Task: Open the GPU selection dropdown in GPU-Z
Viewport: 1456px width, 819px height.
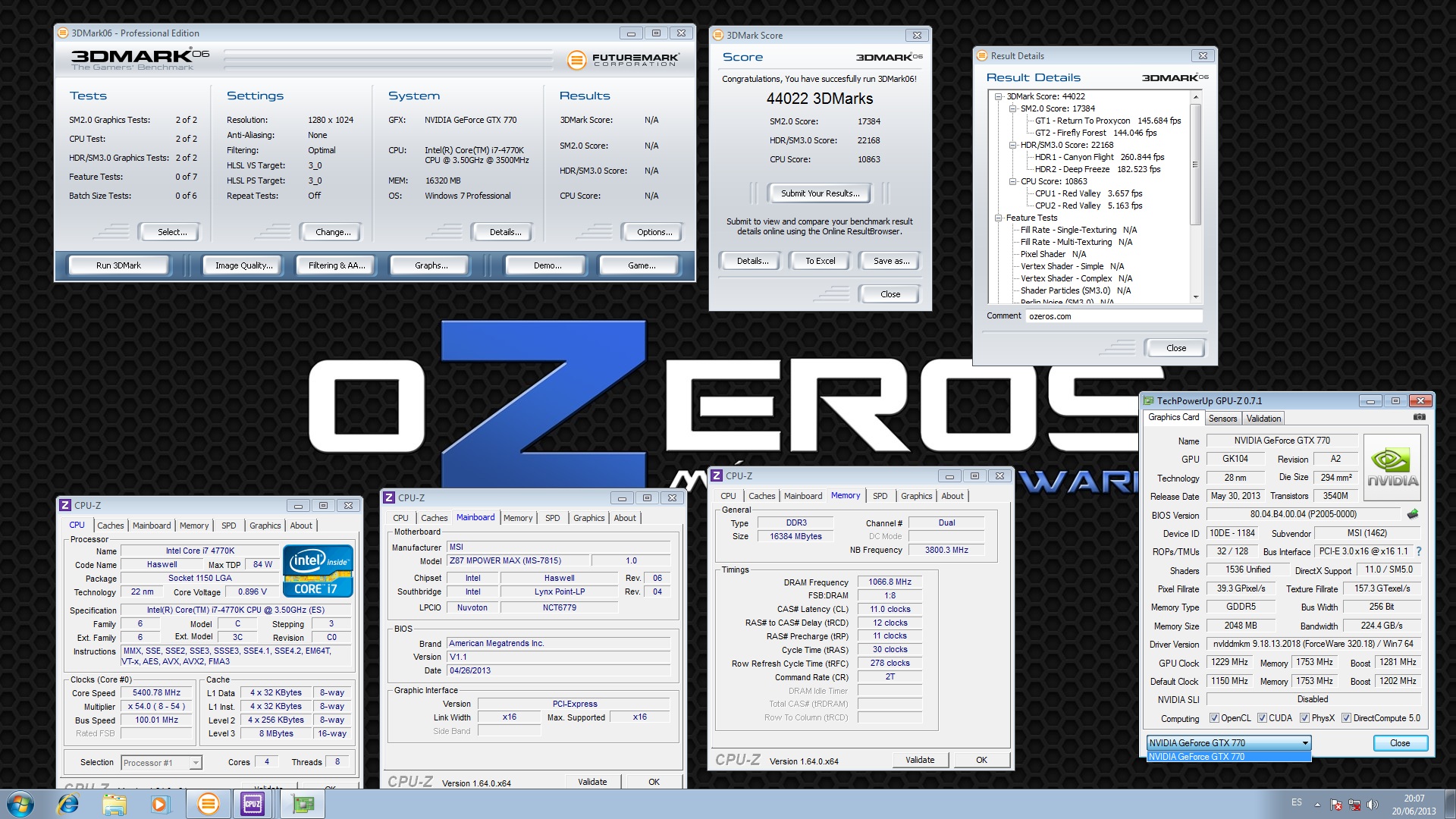Action: click(x=1228, y=743)
